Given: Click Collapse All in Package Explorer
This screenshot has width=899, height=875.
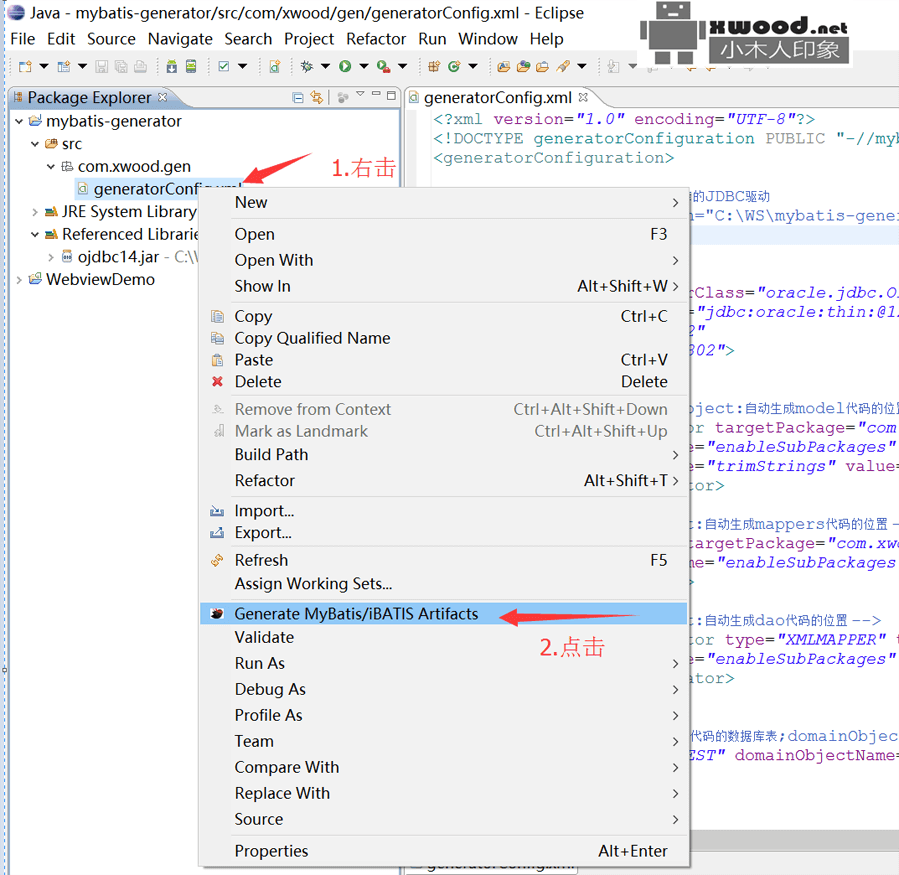Looking at the screenshot, I should point(298,97).
